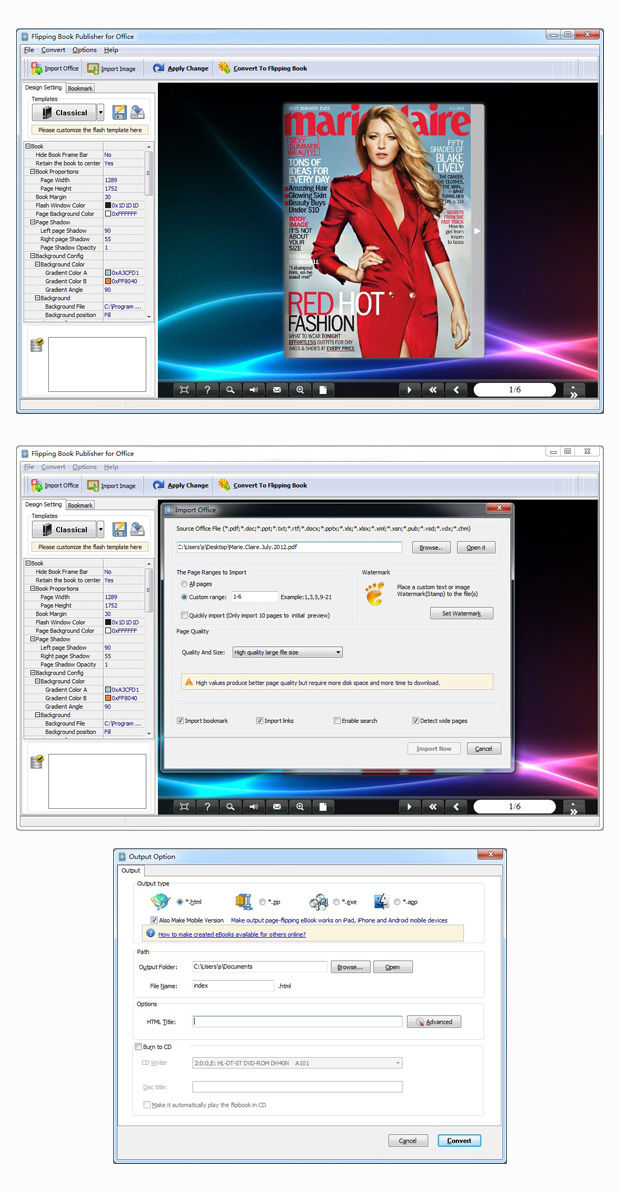Click the Mac app output type icon

(x=381, y=902)
